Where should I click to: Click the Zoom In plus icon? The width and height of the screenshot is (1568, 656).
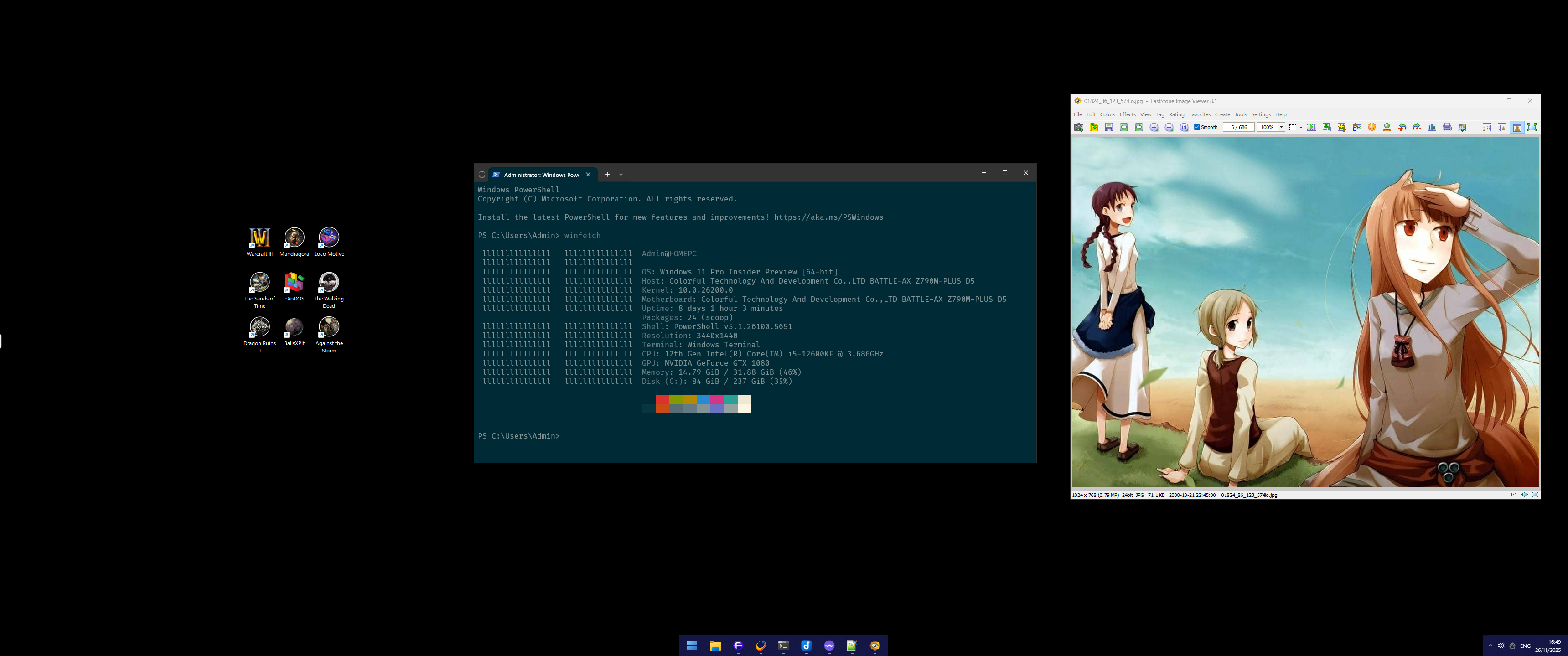tap(1154, 127)
